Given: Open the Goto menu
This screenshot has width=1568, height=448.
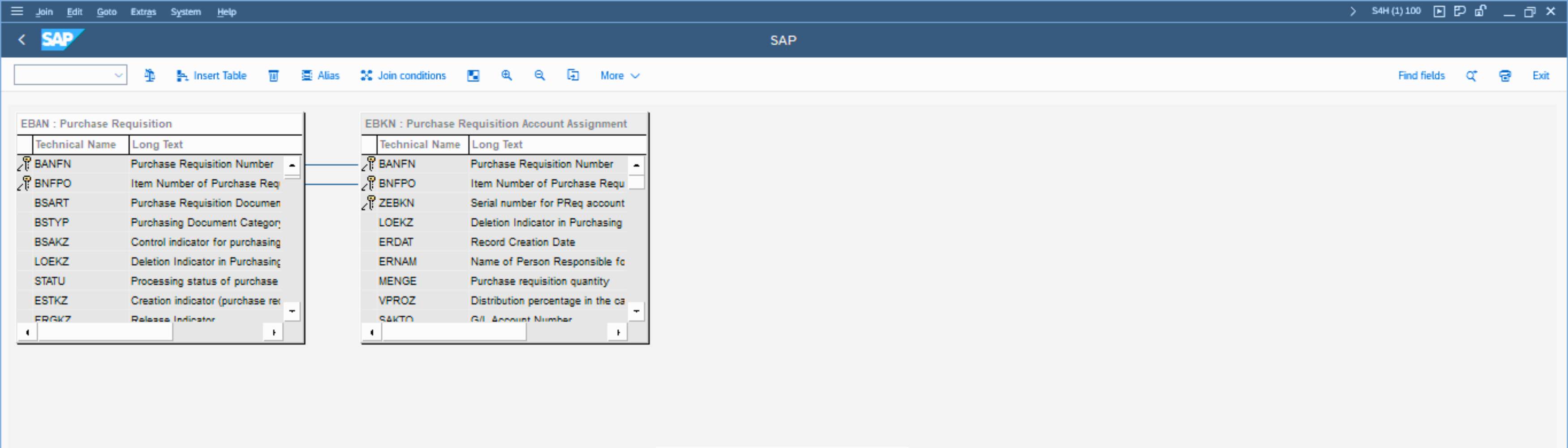Looking at the screenshot, I should (107, 12).
